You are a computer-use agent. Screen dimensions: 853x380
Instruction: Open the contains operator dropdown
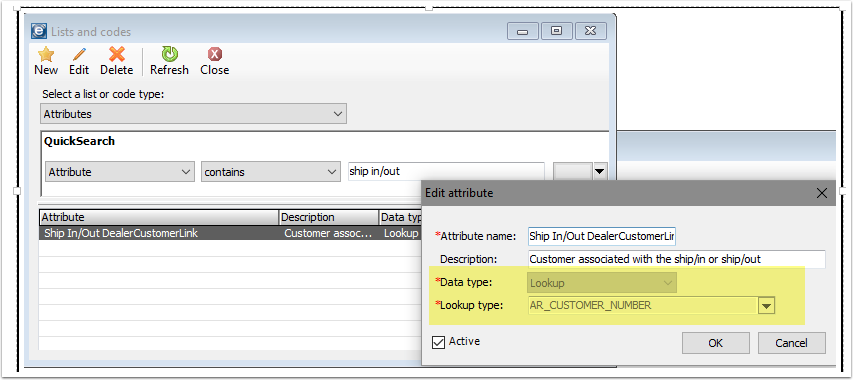coord(270,172)
